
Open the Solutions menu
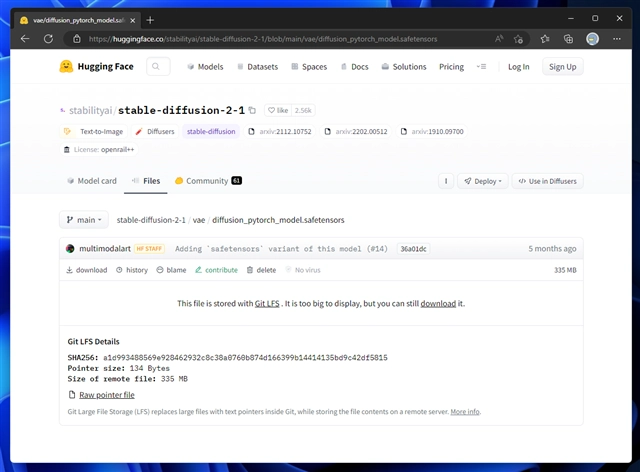pos(404,67)
